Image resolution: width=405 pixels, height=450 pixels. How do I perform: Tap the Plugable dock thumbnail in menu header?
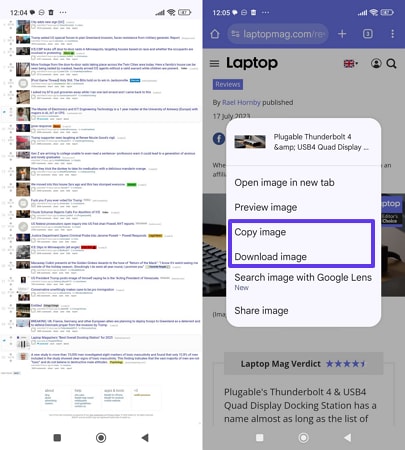click(250, 142)
